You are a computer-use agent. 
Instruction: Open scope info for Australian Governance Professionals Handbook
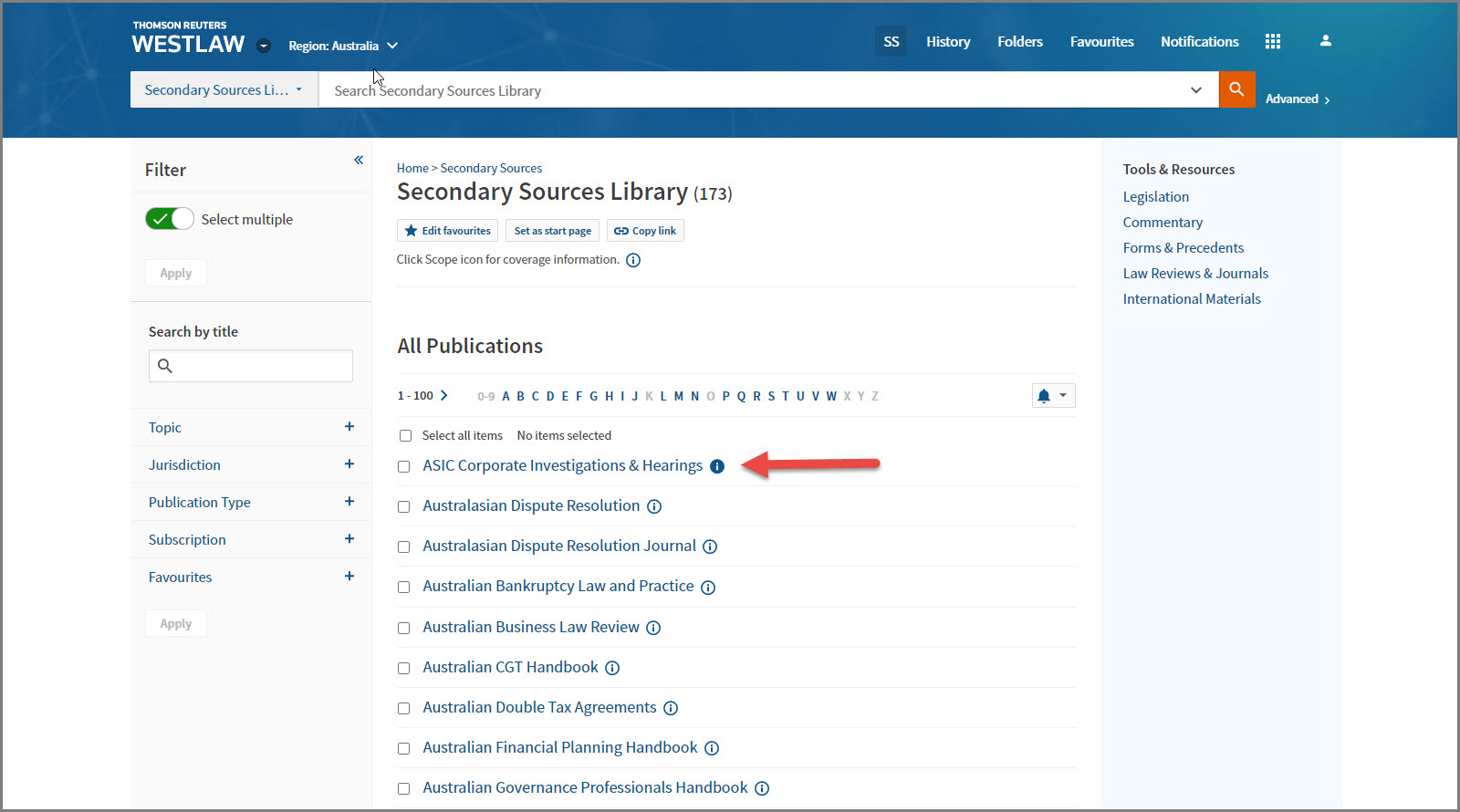[x=762, y=788]
